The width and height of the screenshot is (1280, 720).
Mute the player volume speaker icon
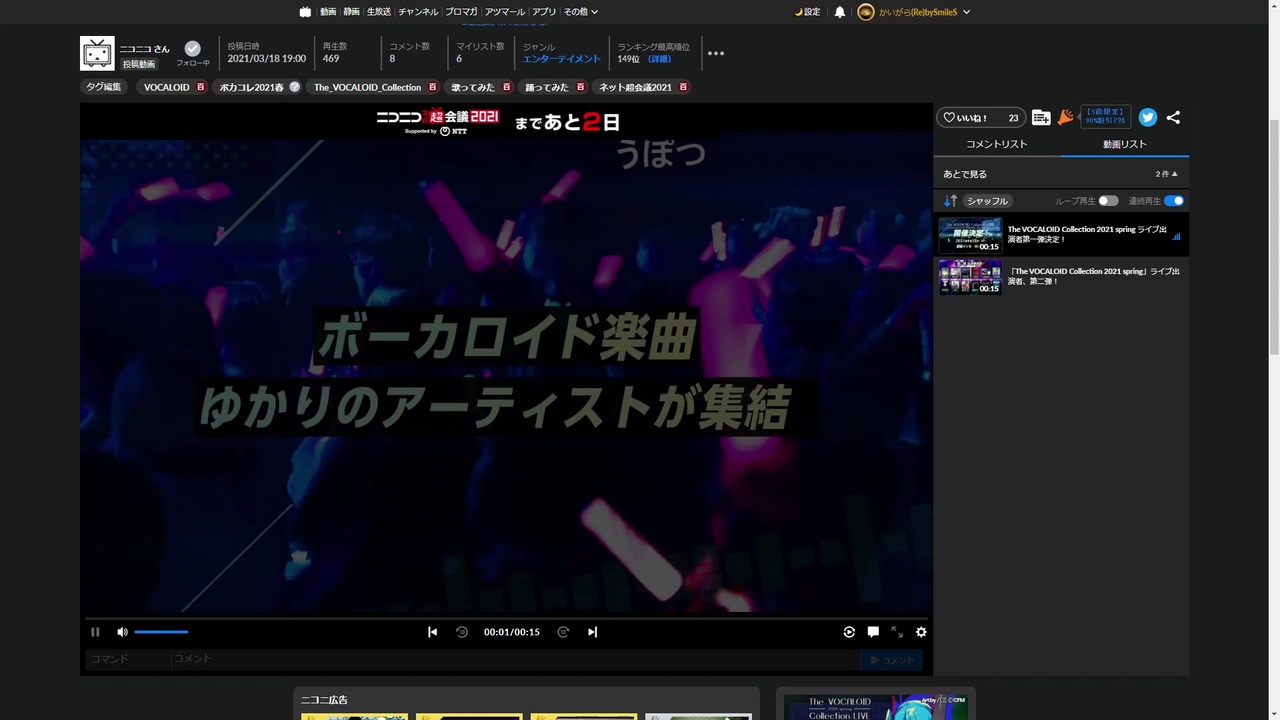(122, 632)
